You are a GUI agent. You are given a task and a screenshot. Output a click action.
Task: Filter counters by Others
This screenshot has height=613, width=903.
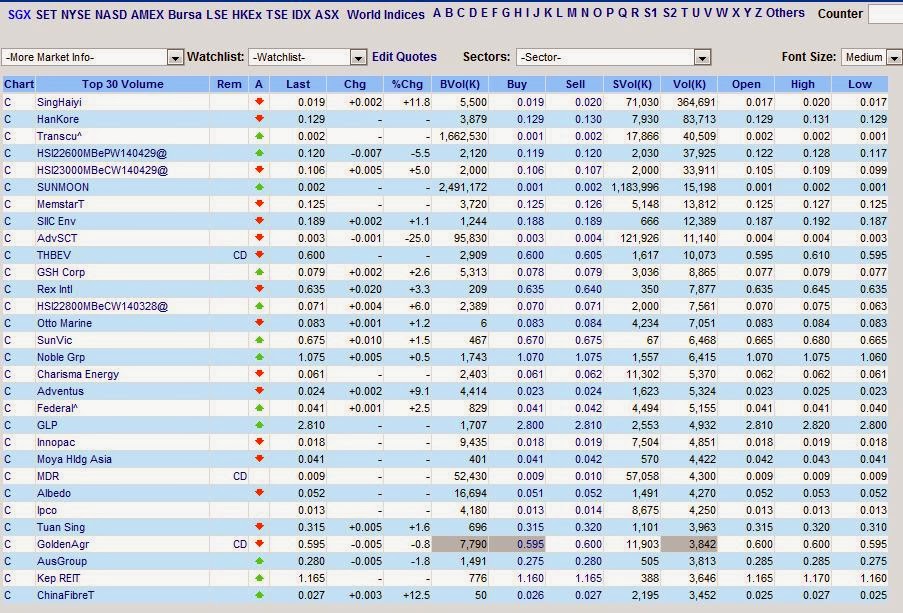785,13
